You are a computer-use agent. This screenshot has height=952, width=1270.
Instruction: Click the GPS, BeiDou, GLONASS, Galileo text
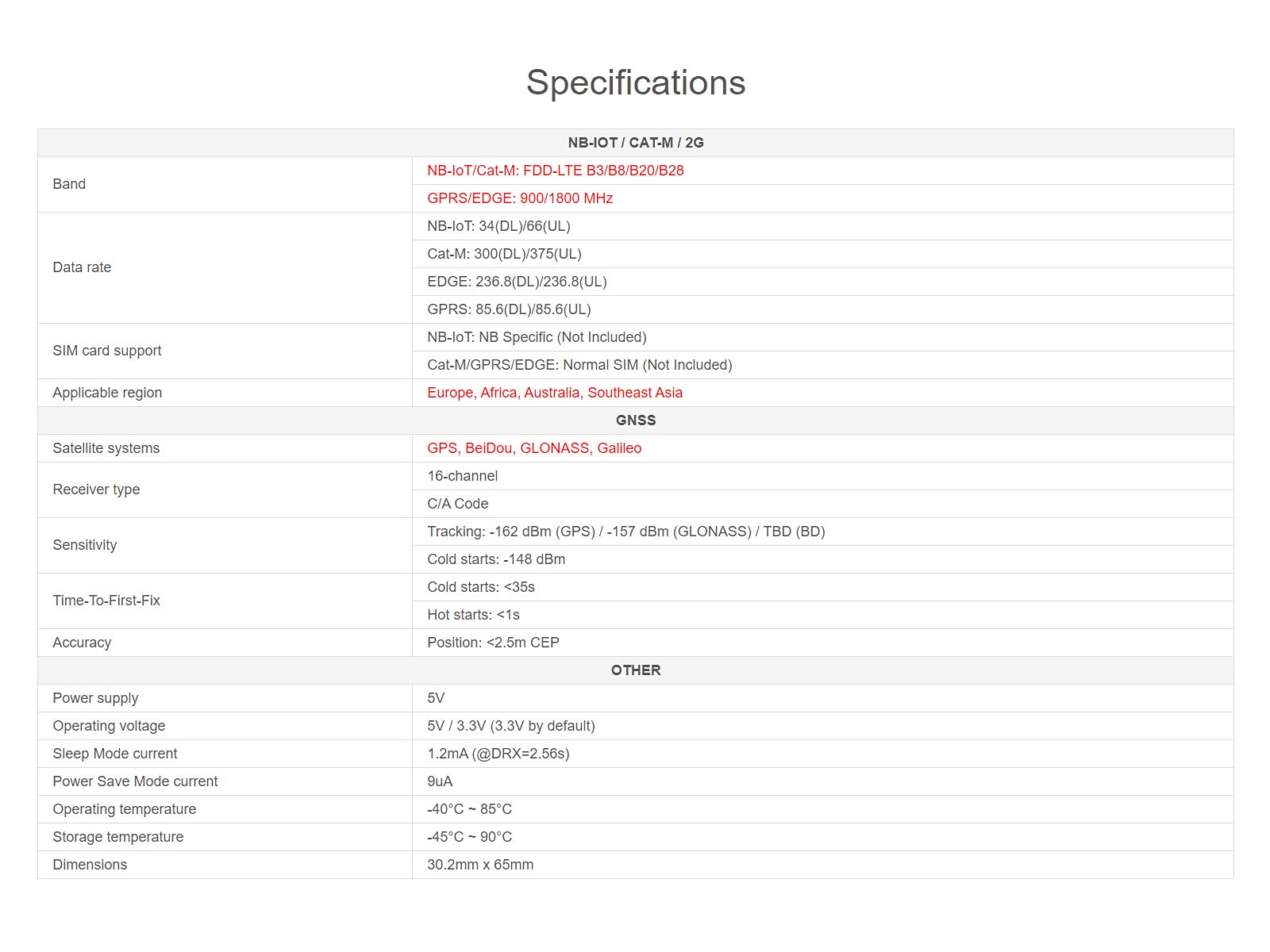(533, 448)
